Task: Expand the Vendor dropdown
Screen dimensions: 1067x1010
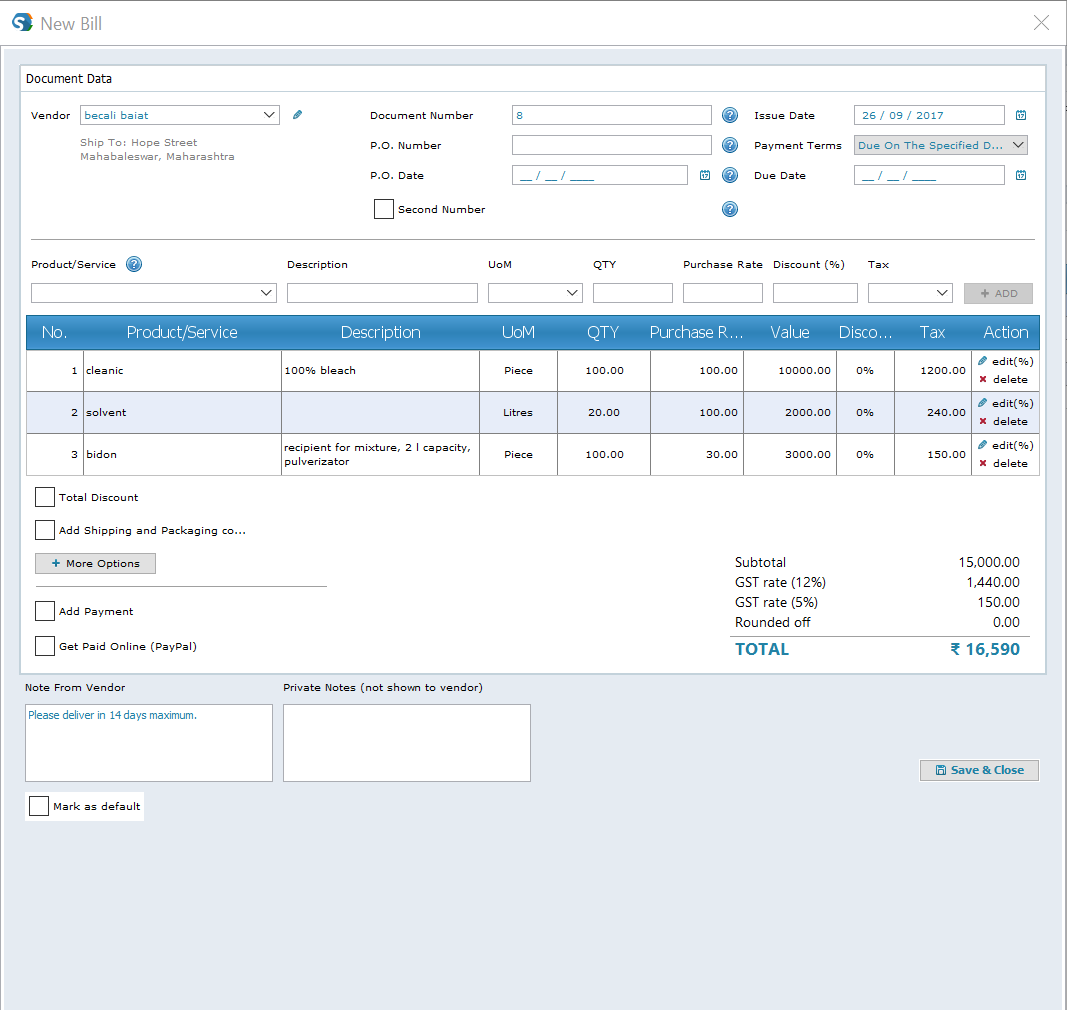Action: click(269, 115)
